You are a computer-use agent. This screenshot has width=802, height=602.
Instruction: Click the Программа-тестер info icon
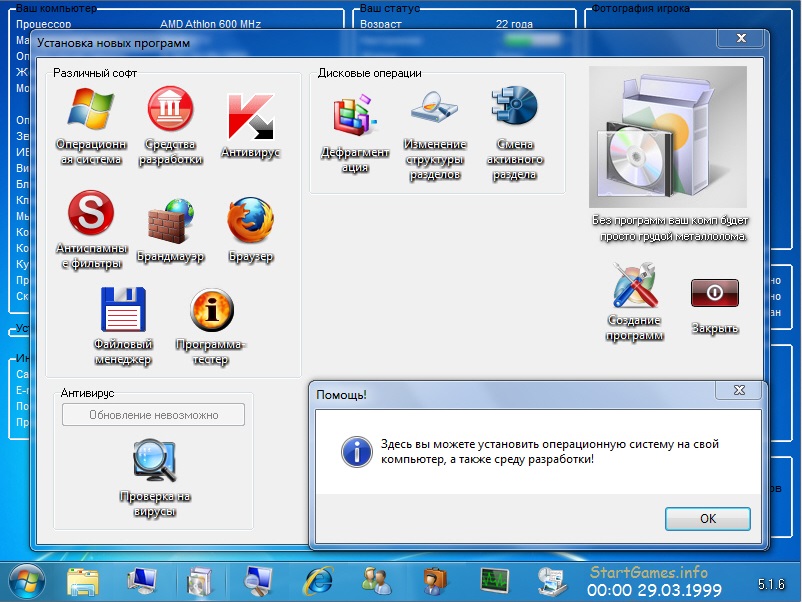click(211, 311)
